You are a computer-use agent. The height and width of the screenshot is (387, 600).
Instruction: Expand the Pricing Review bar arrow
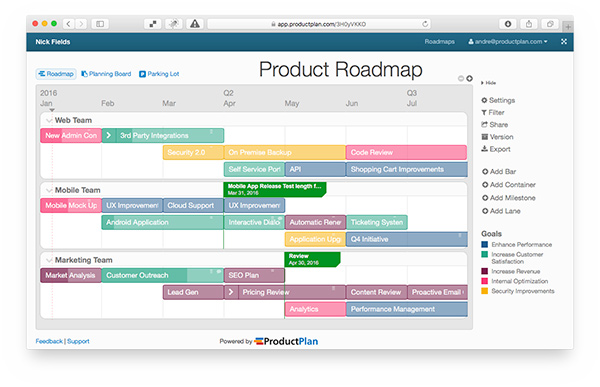(231, 292)
